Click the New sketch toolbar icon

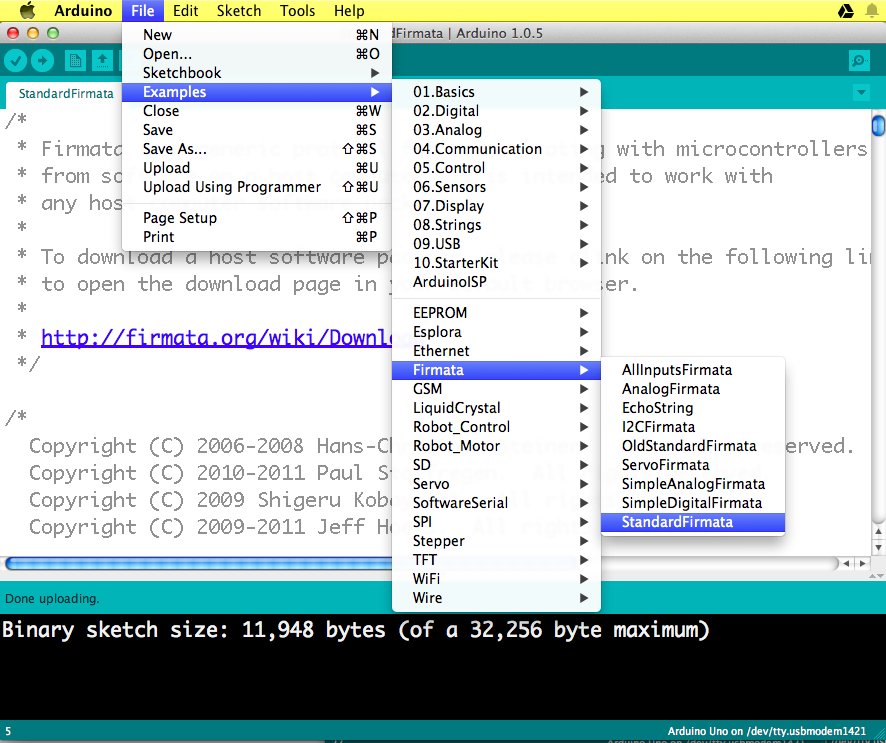point(75,61)
